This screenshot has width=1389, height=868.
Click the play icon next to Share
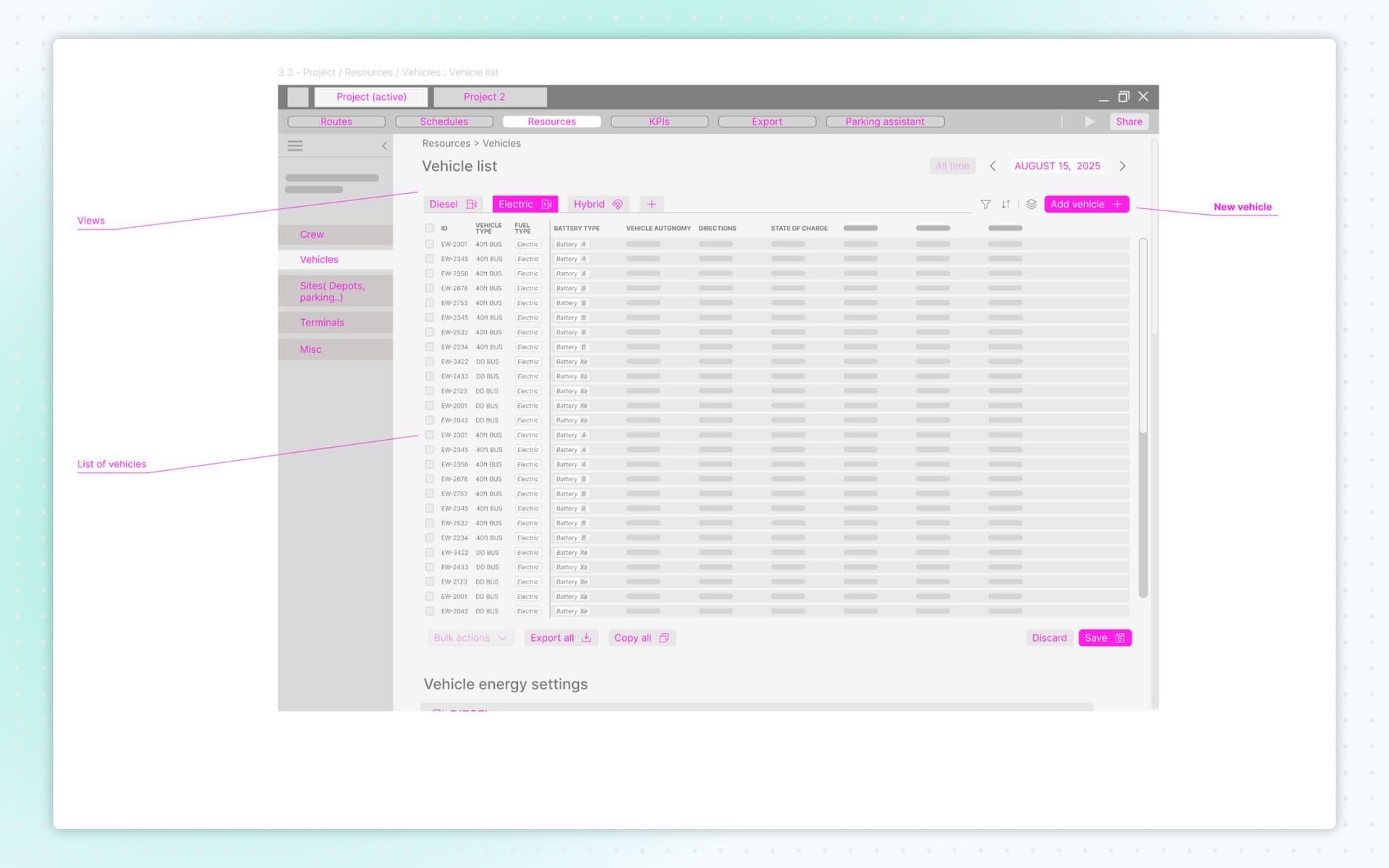click(1089, 122)
